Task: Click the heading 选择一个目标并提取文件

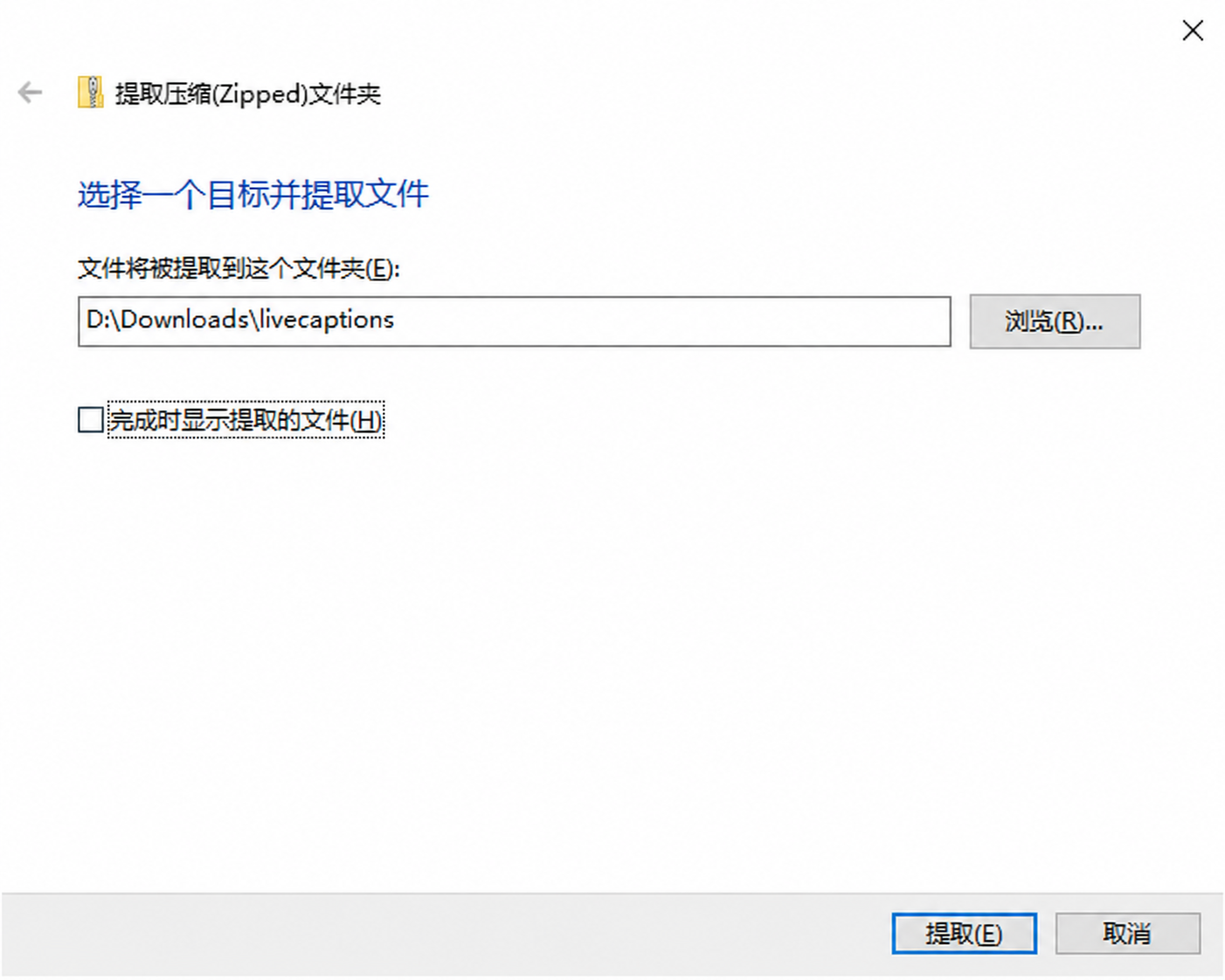Action: pos(253,195)
